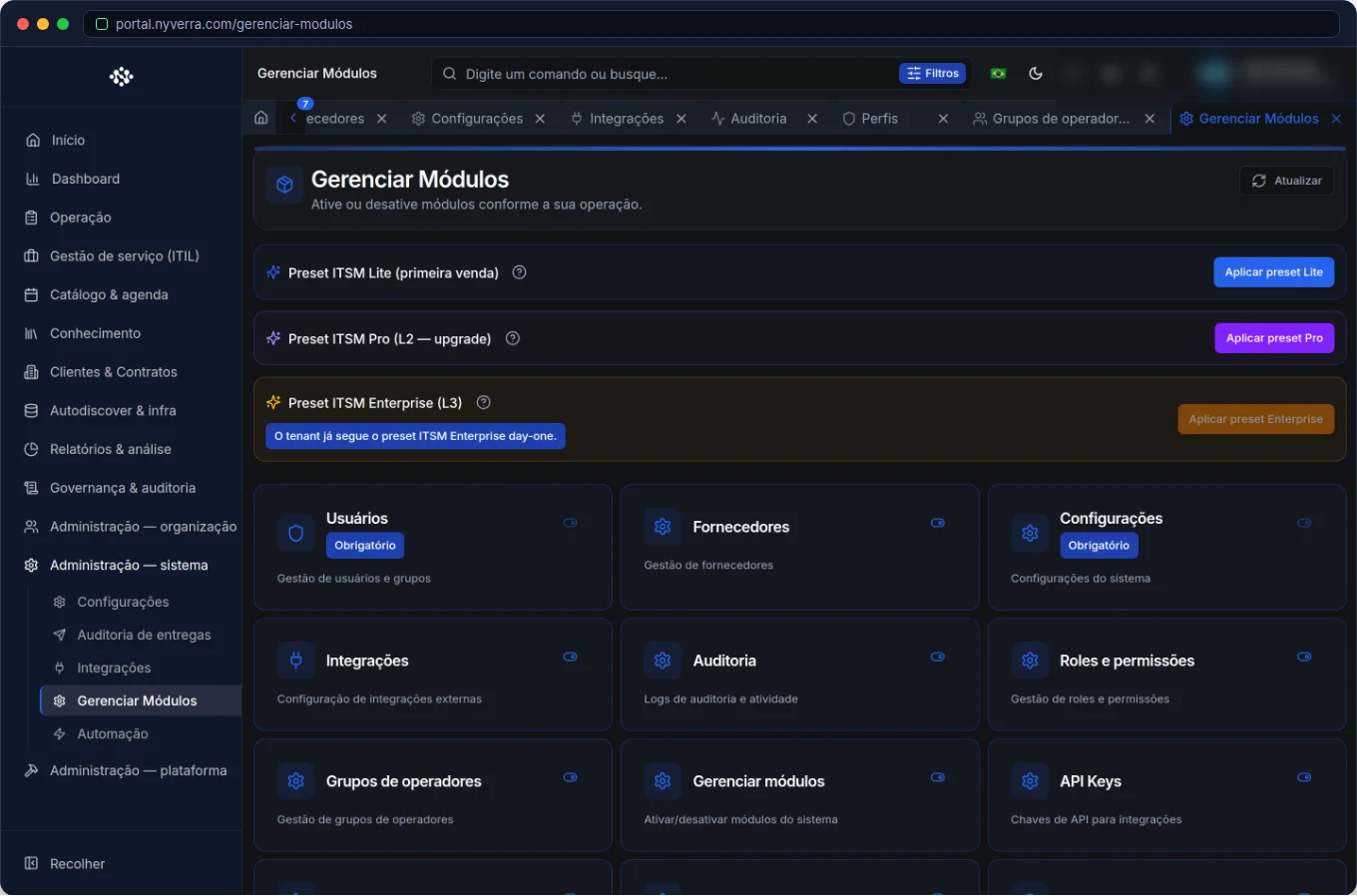Close the Integrações tab
The width and height of the screenshot is (1357, 896).
pos(681,119)
